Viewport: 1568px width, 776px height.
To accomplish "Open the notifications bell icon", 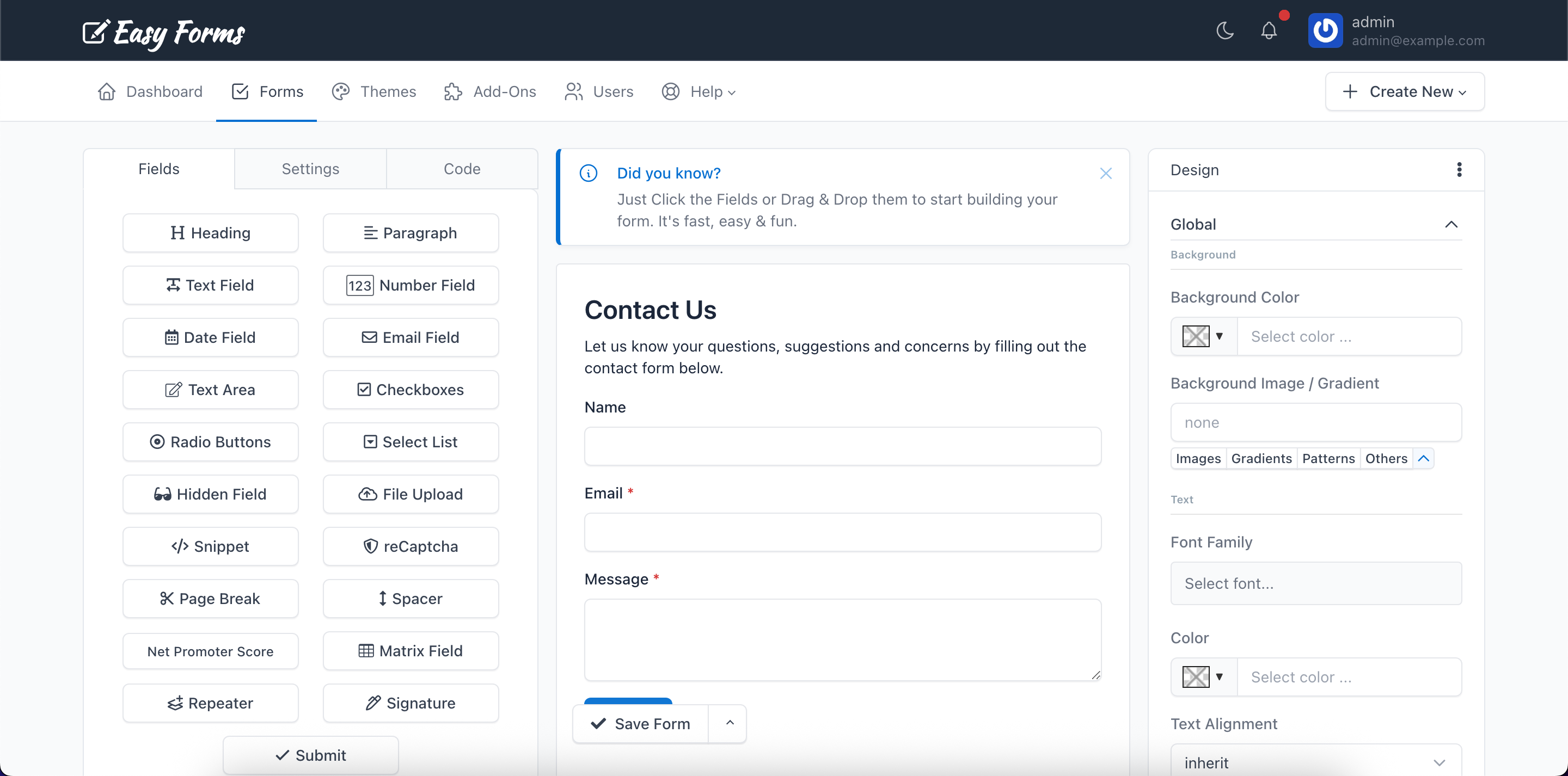I will [1269, 30].
